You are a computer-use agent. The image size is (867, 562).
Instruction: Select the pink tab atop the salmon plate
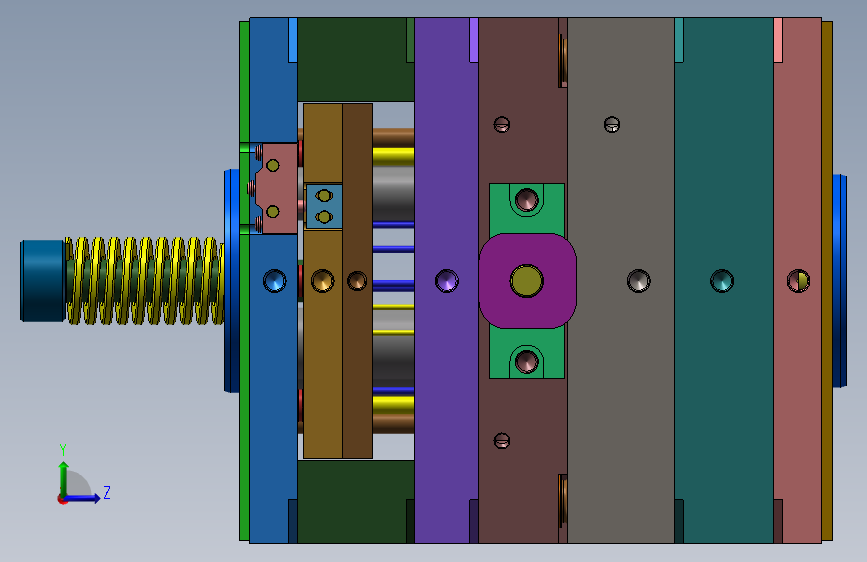click(x=778, y=40)
